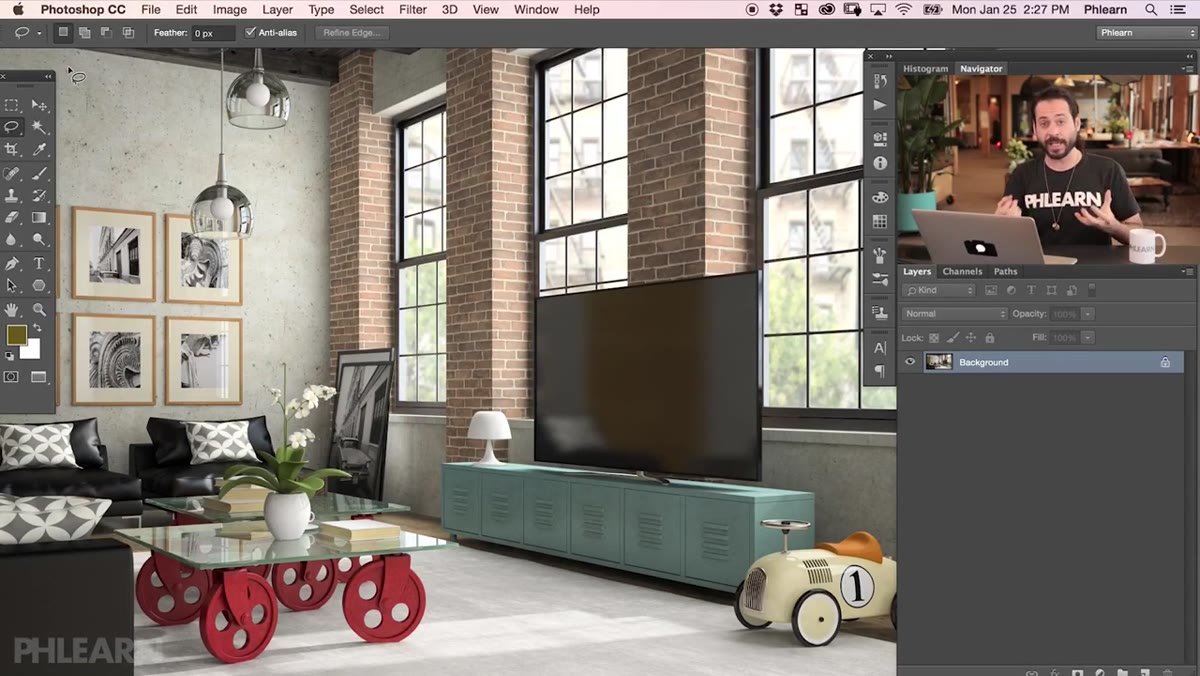The image size is (1200, 676).
Task: Open the Info panel icon
Action: 880,163
